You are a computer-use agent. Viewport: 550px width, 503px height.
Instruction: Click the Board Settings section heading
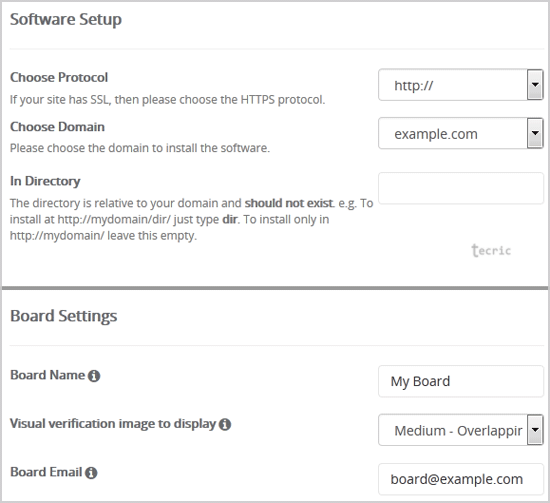click(63, 316)
